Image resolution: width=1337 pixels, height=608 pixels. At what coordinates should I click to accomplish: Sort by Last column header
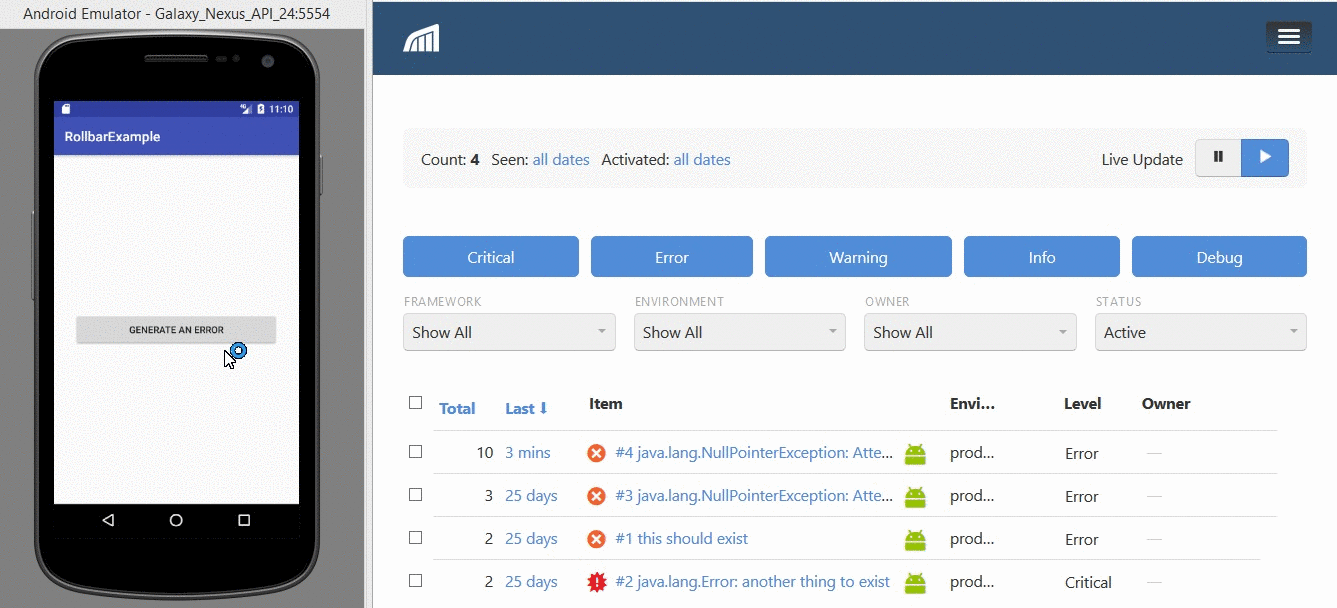point(527,408)
